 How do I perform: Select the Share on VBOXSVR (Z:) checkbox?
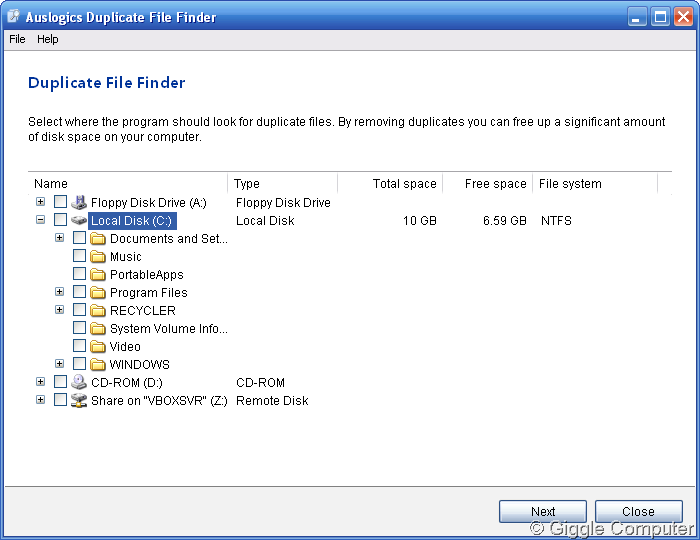tap(60, 399)
